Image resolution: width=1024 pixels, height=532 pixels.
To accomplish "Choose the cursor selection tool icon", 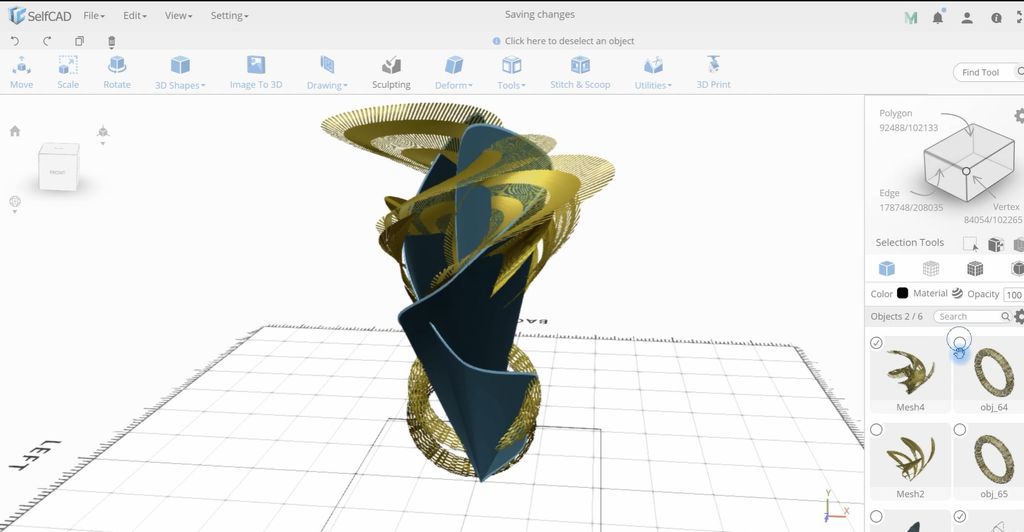I will pyautogui.click(x=970, y=243).
